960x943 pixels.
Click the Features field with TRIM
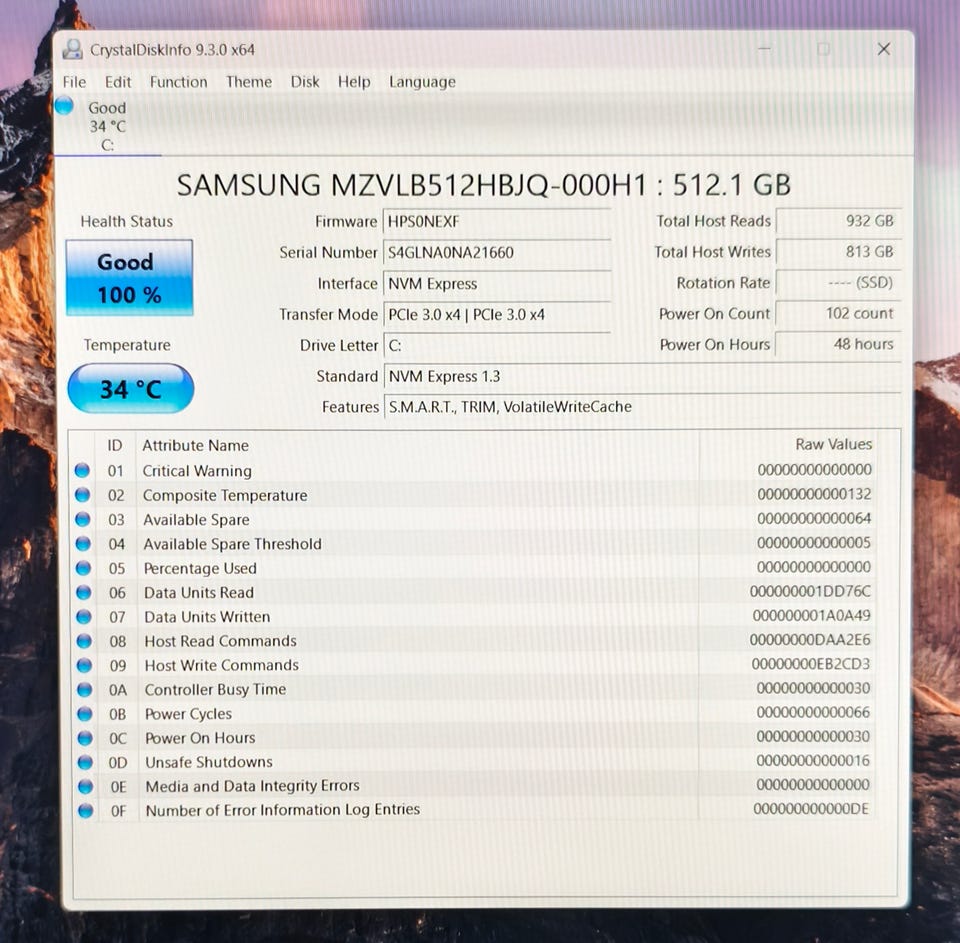[642, 407]
